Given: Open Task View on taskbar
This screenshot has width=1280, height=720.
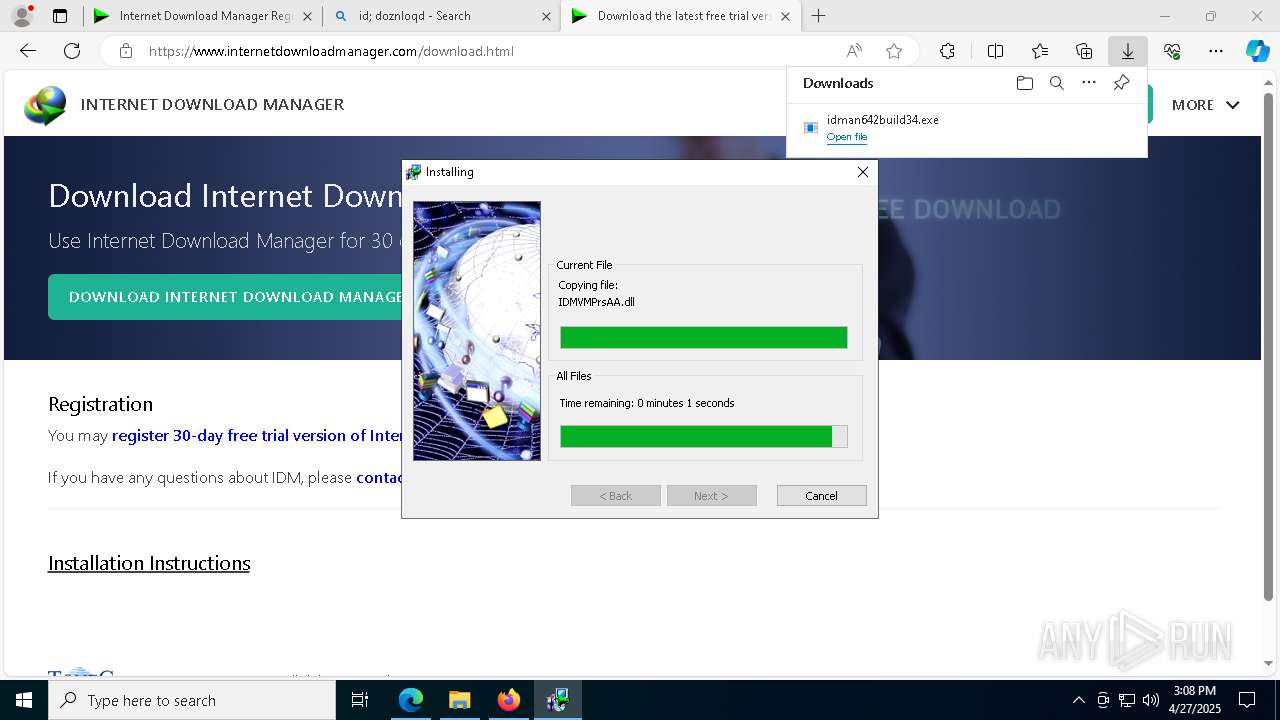Looking at the screenshot, I should click(x=360, y=700).
